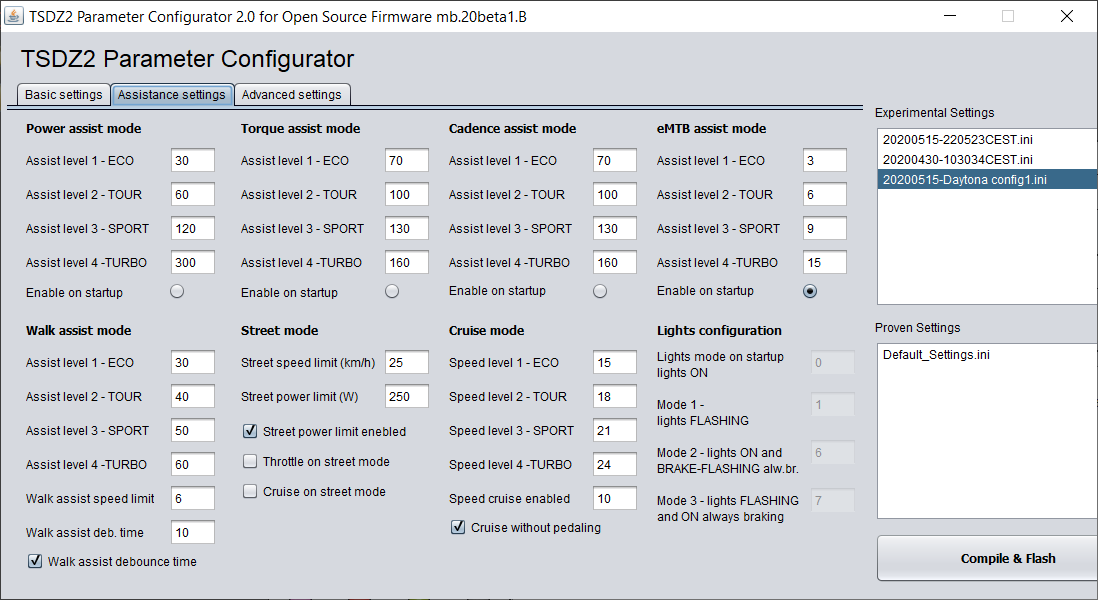Toggle Cruise without pedaling checkbox

[x=458, y=527]
